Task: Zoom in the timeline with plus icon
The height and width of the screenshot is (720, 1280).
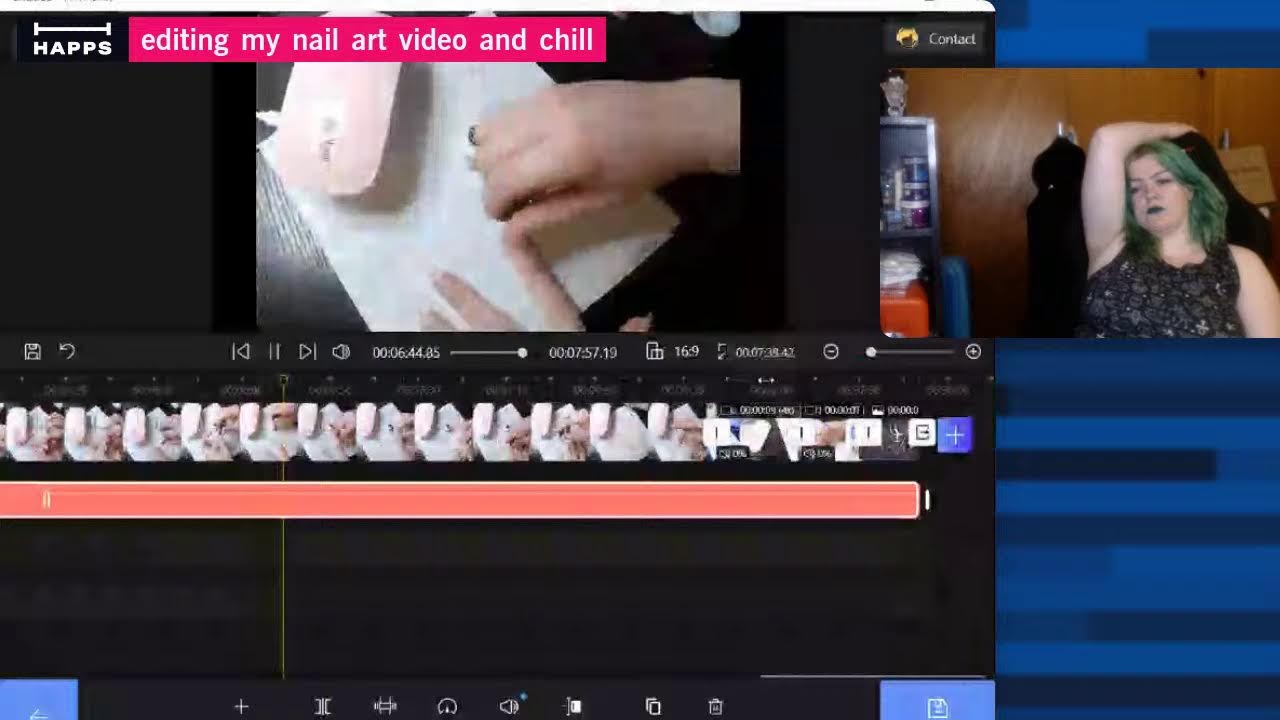Action: point(973,352)
